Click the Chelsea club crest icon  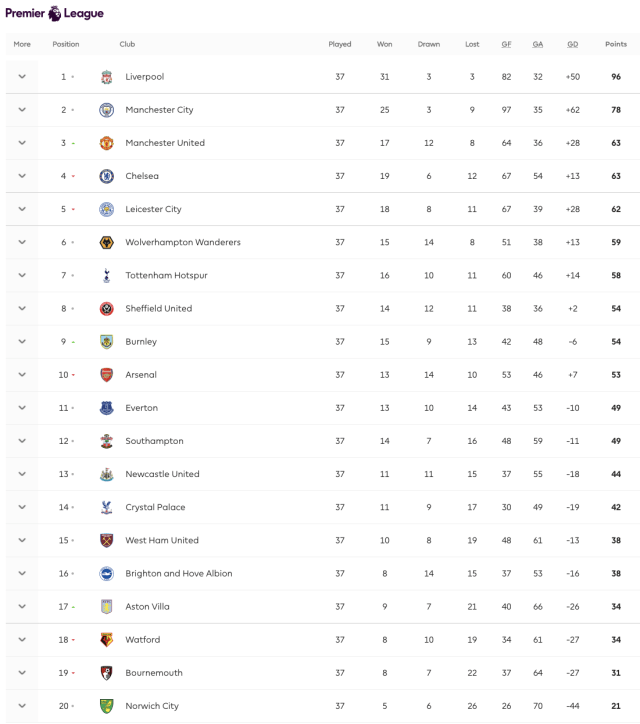click(107, 176)
